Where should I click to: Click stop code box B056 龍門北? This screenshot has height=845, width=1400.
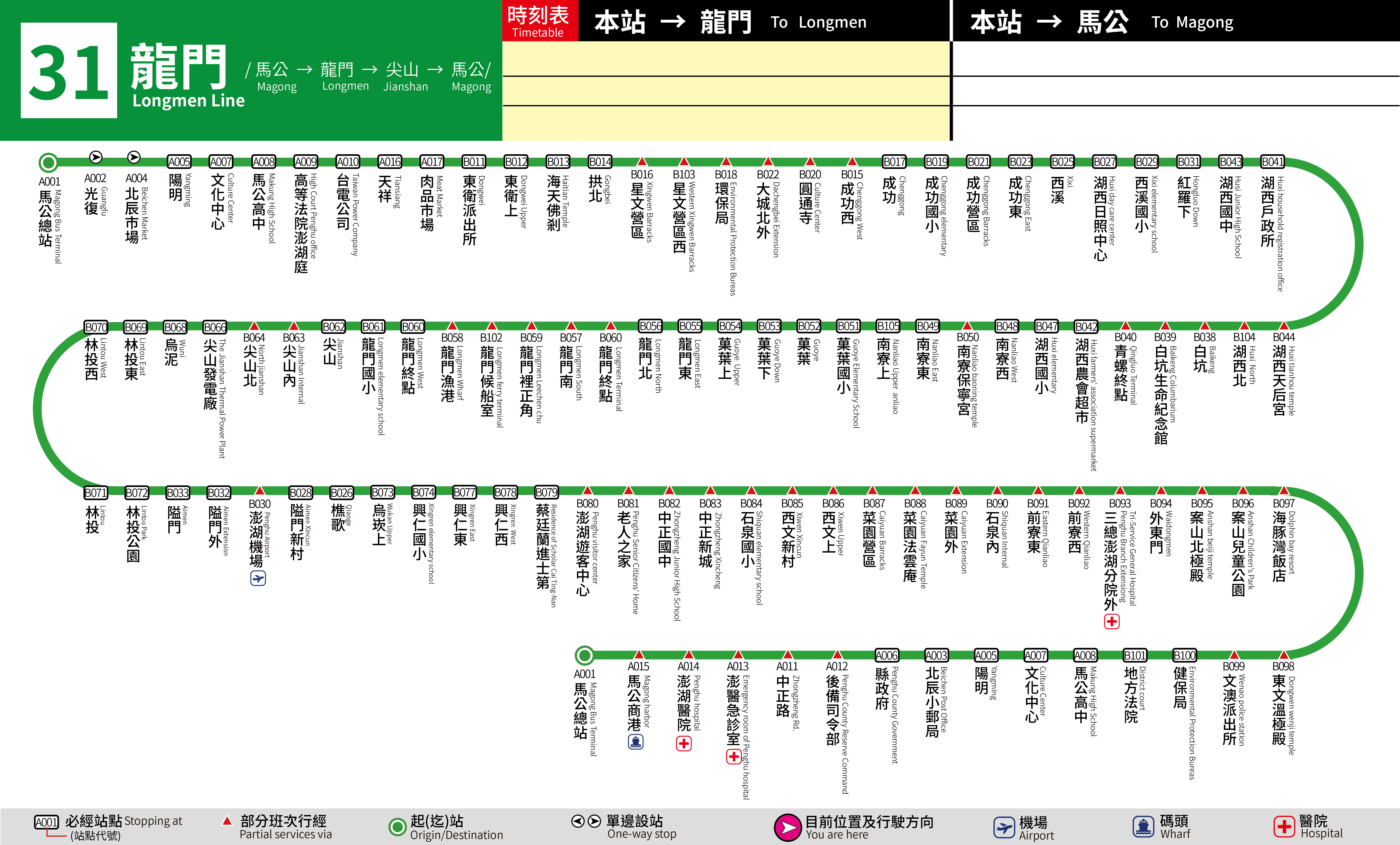point(650,326)
